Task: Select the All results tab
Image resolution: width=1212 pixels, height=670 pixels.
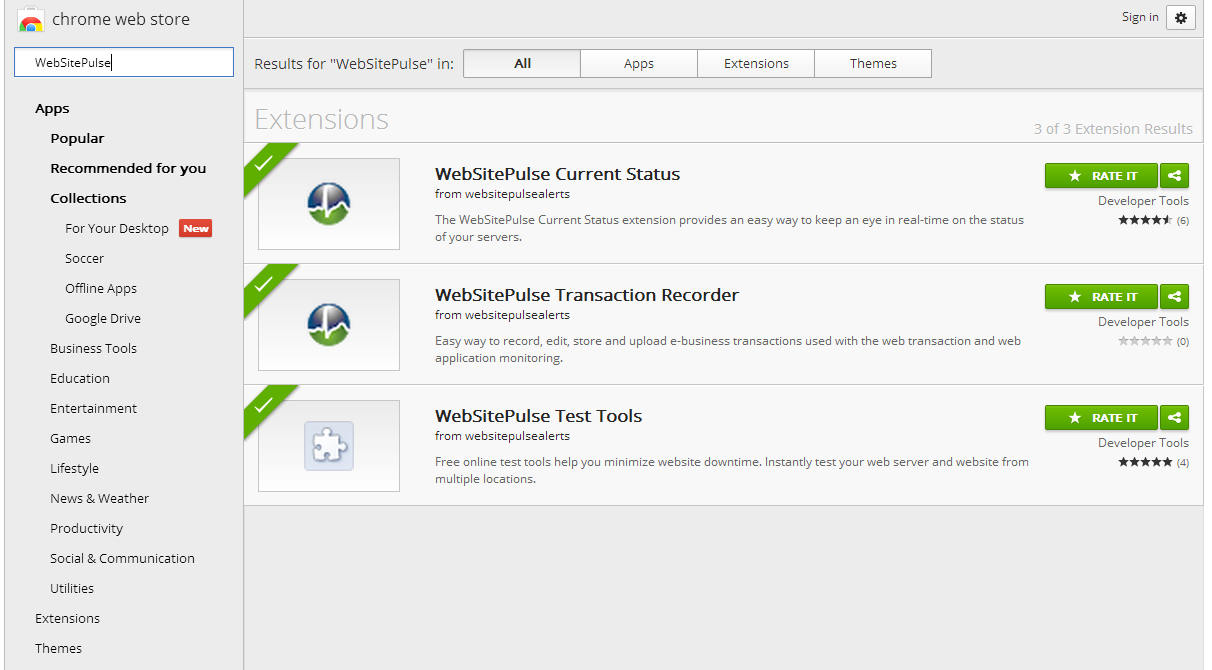Action: [x=522, y=63]
